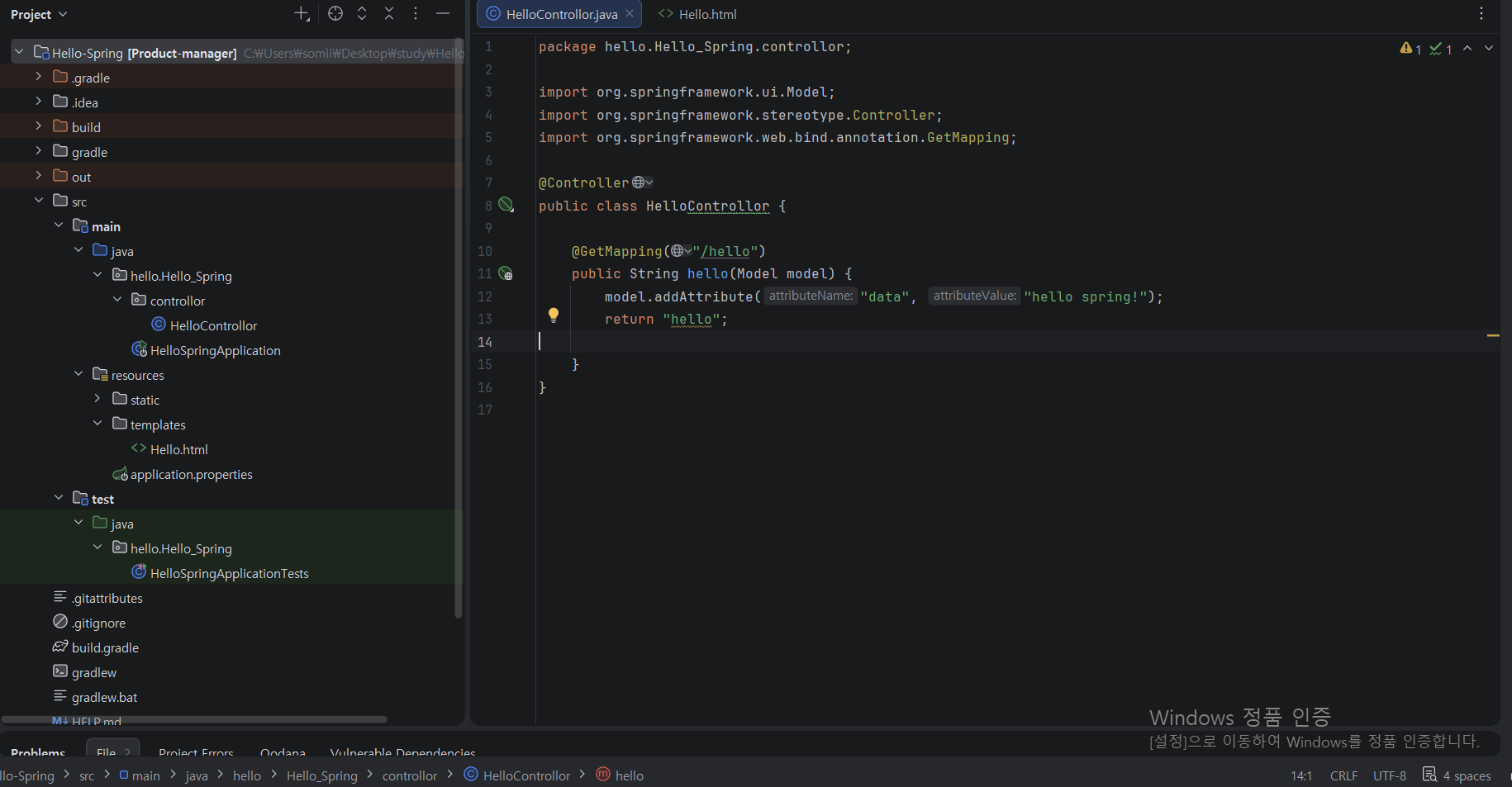Click the Collapse All icon in Project toolbar
This screenshot has height=787, width=1512.
(389, 13)
